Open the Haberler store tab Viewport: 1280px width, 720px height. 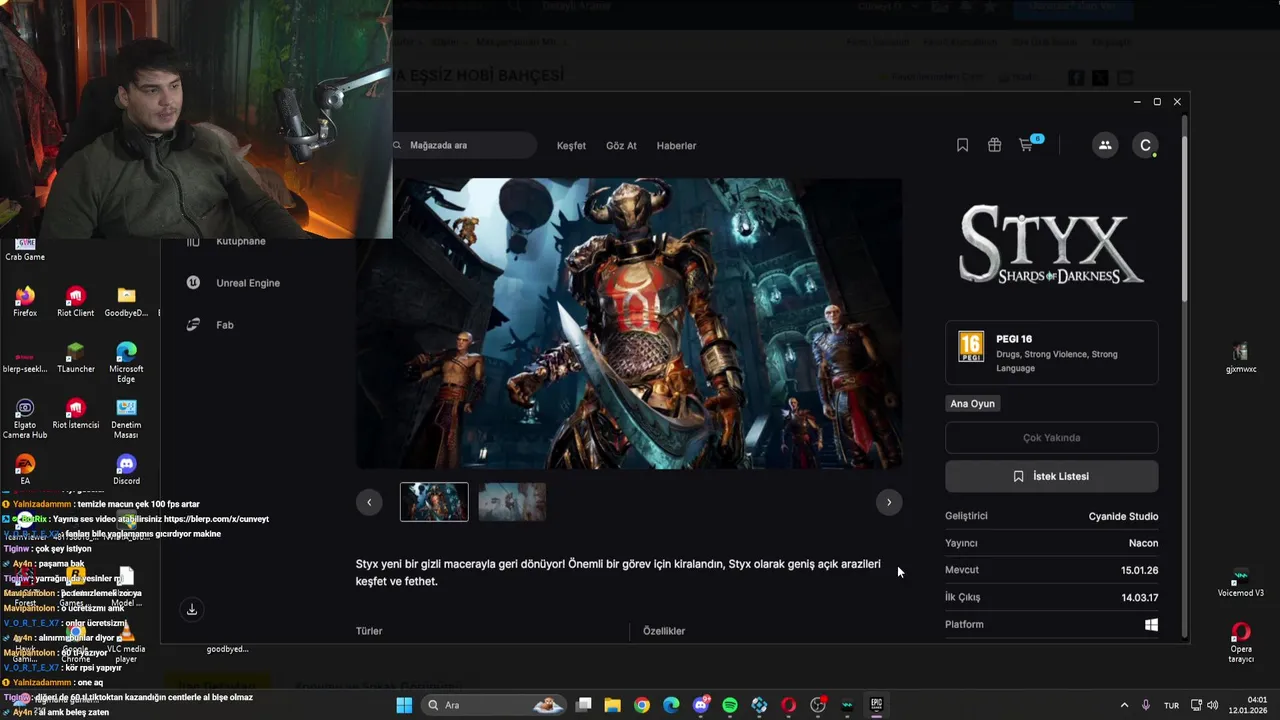click(x=676, y=146)
